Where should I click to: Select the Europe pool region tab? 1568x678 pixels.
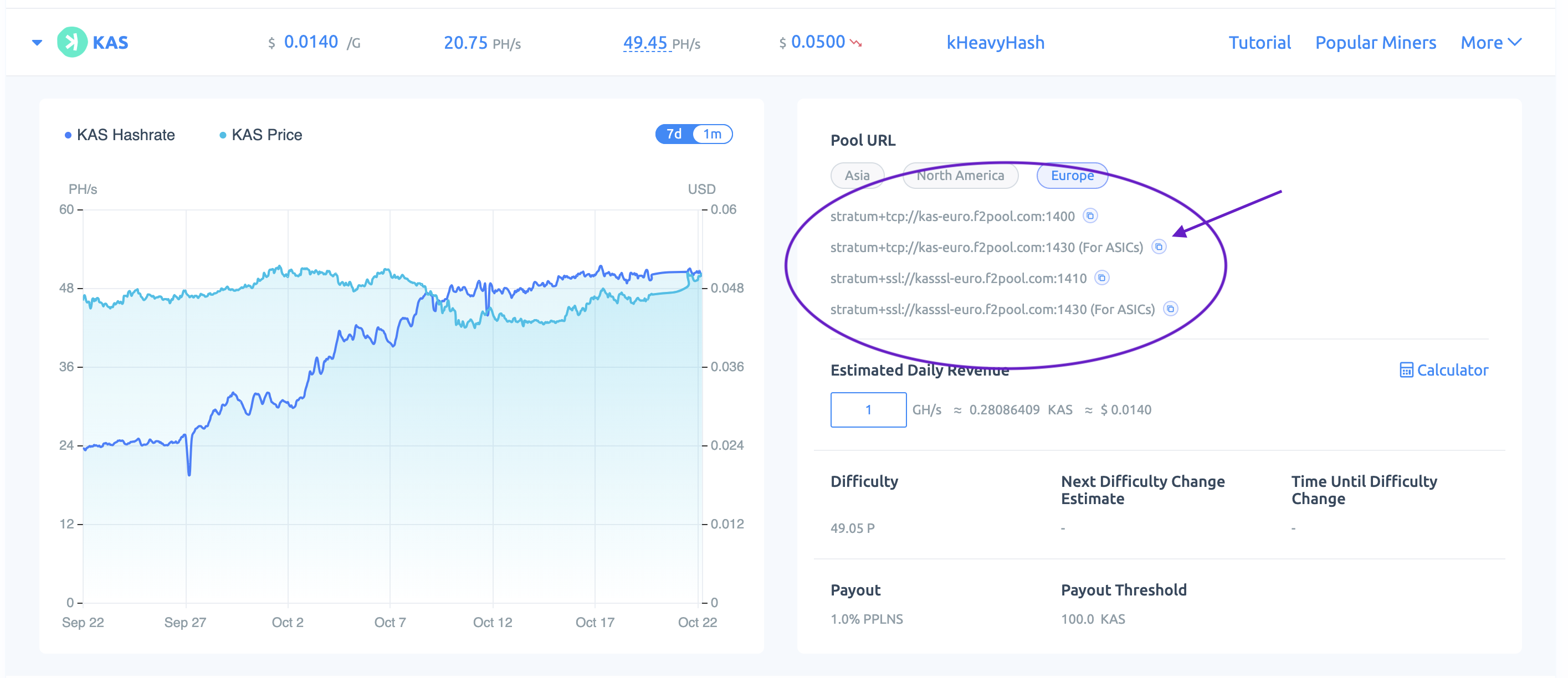click(1072, 175)
